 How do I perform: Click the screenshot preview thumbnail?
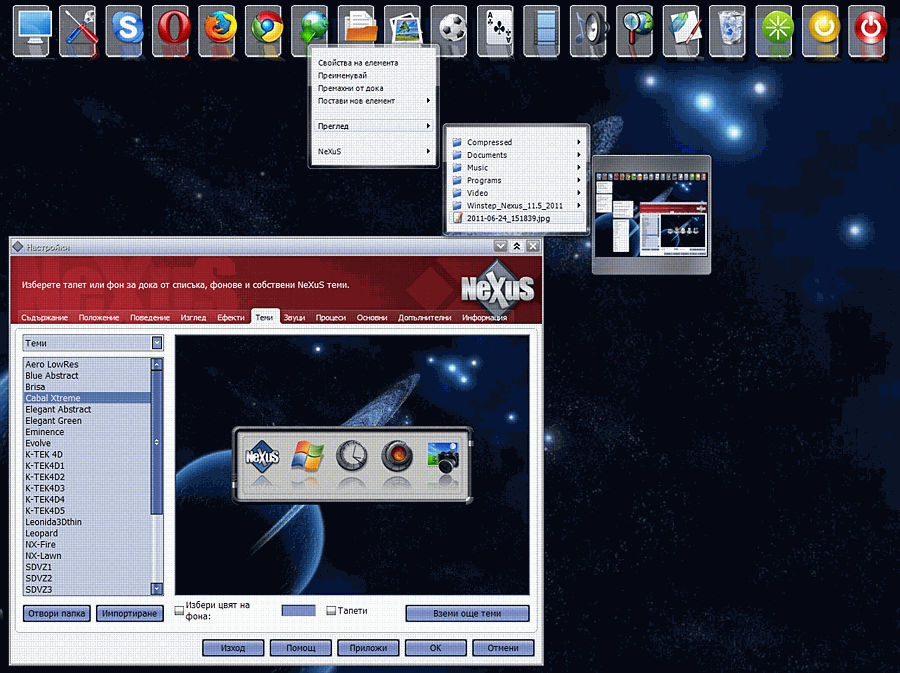(x=651, y=214)
